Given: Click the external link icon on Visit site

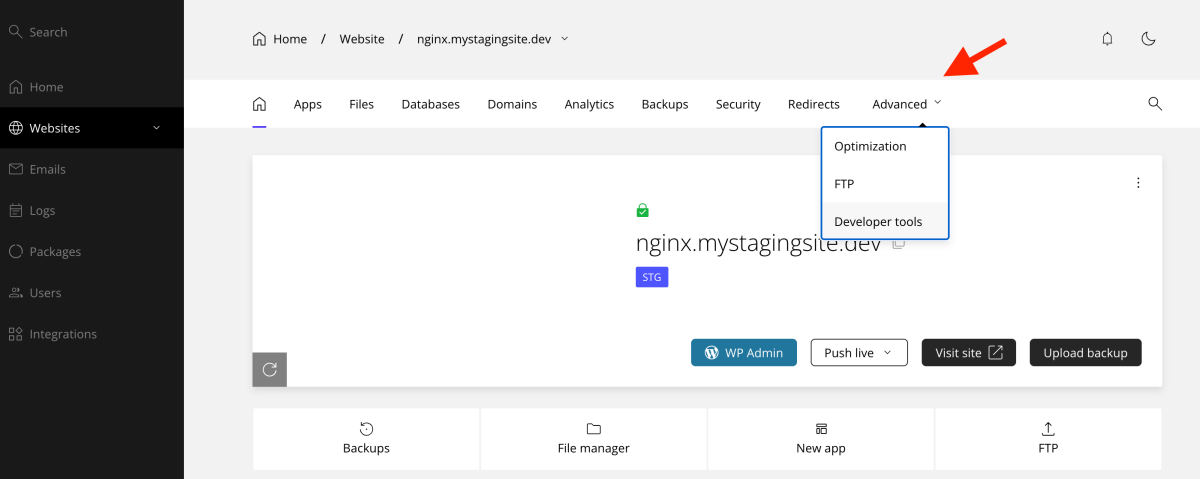Looking at the screenshot, I should tap(995, 353).
